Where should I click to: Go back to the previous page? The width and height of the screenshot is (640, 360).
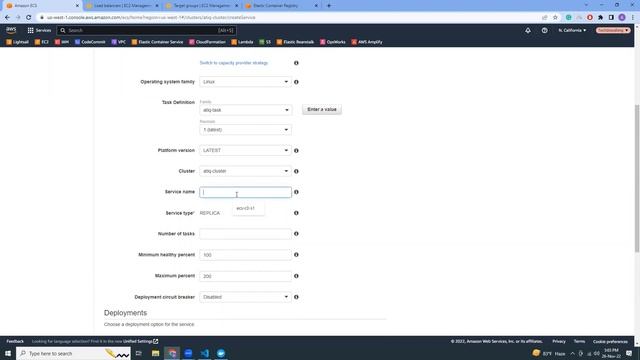tap(7, 18)
